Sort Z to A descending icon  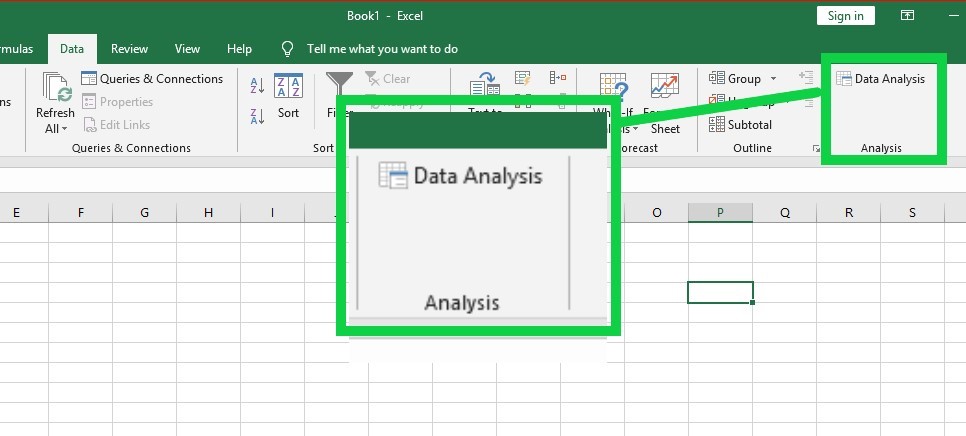click(258, 115)
